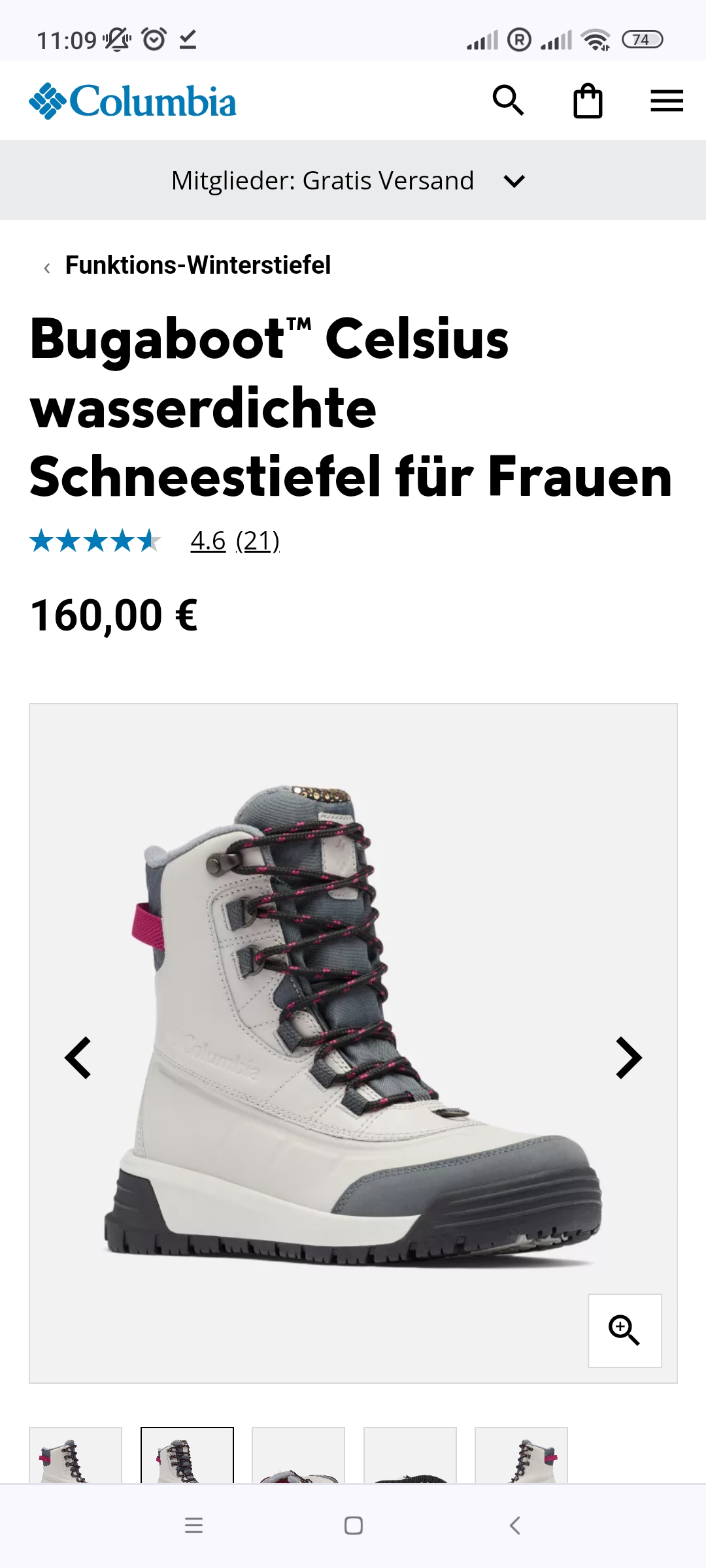
Task: Show next boot image
Action: [x=629, y=1058]
